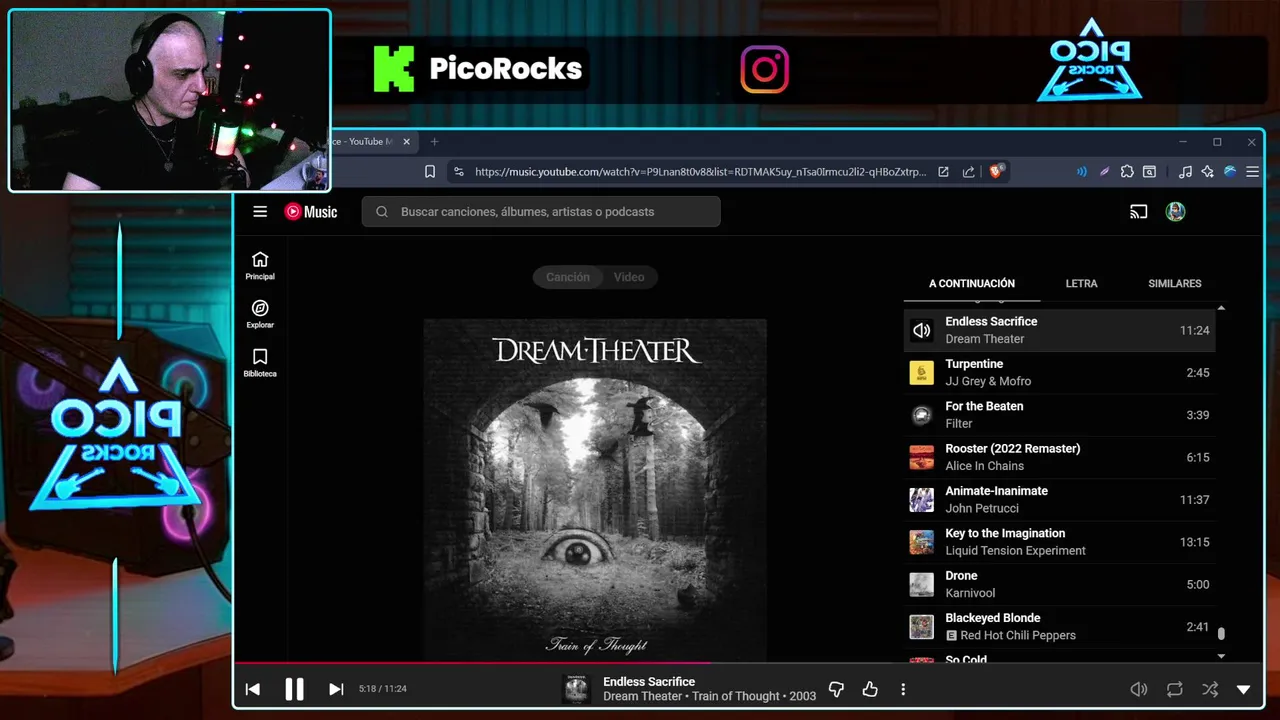Click the share page icon in address bar
The height and width of the screenshot is (720, 1280).
pyautogui.click(x=969, y=172)
